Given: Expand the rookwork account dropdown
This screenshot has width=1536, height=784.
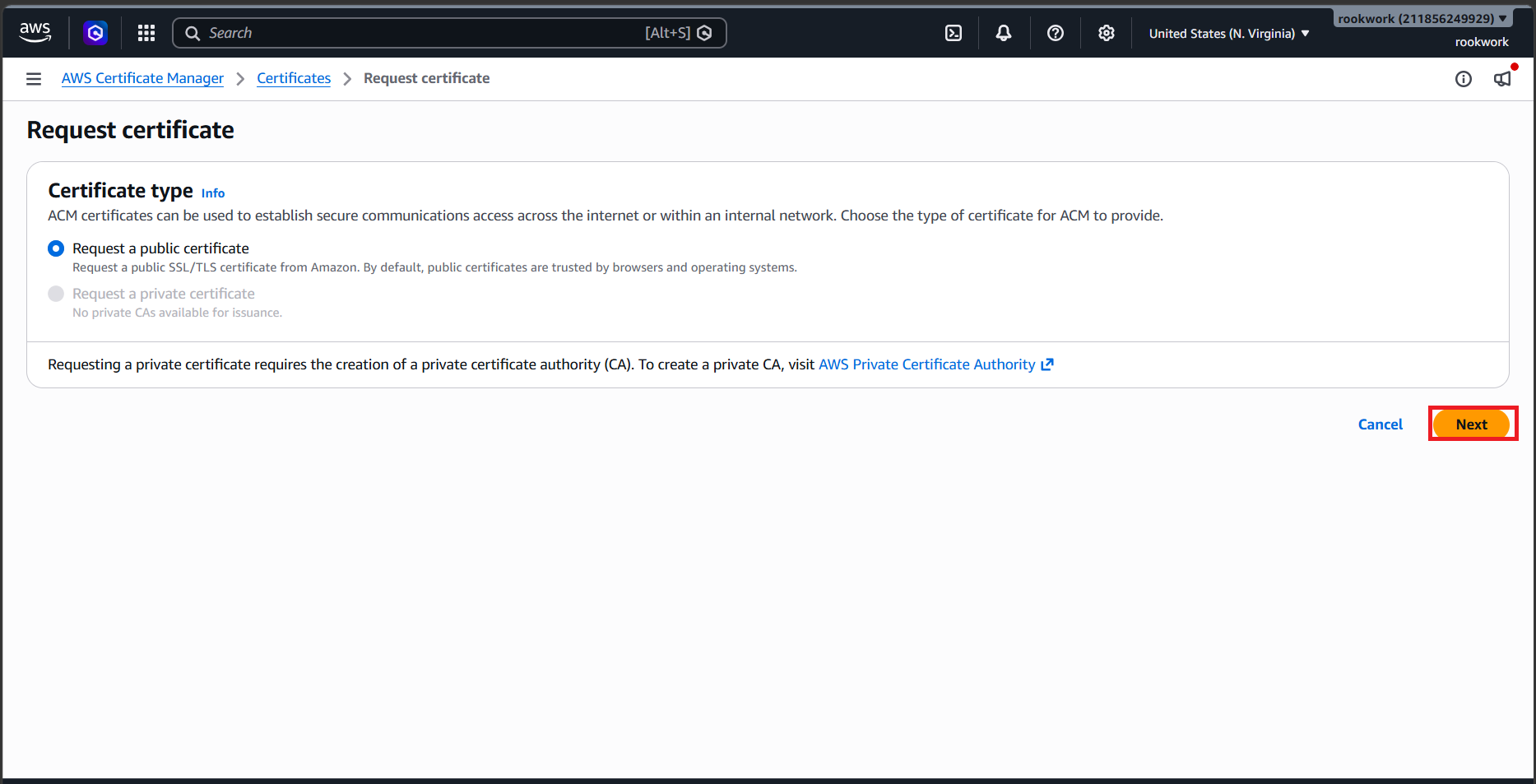Looking at the screenshot, I should click(1422, 18).
